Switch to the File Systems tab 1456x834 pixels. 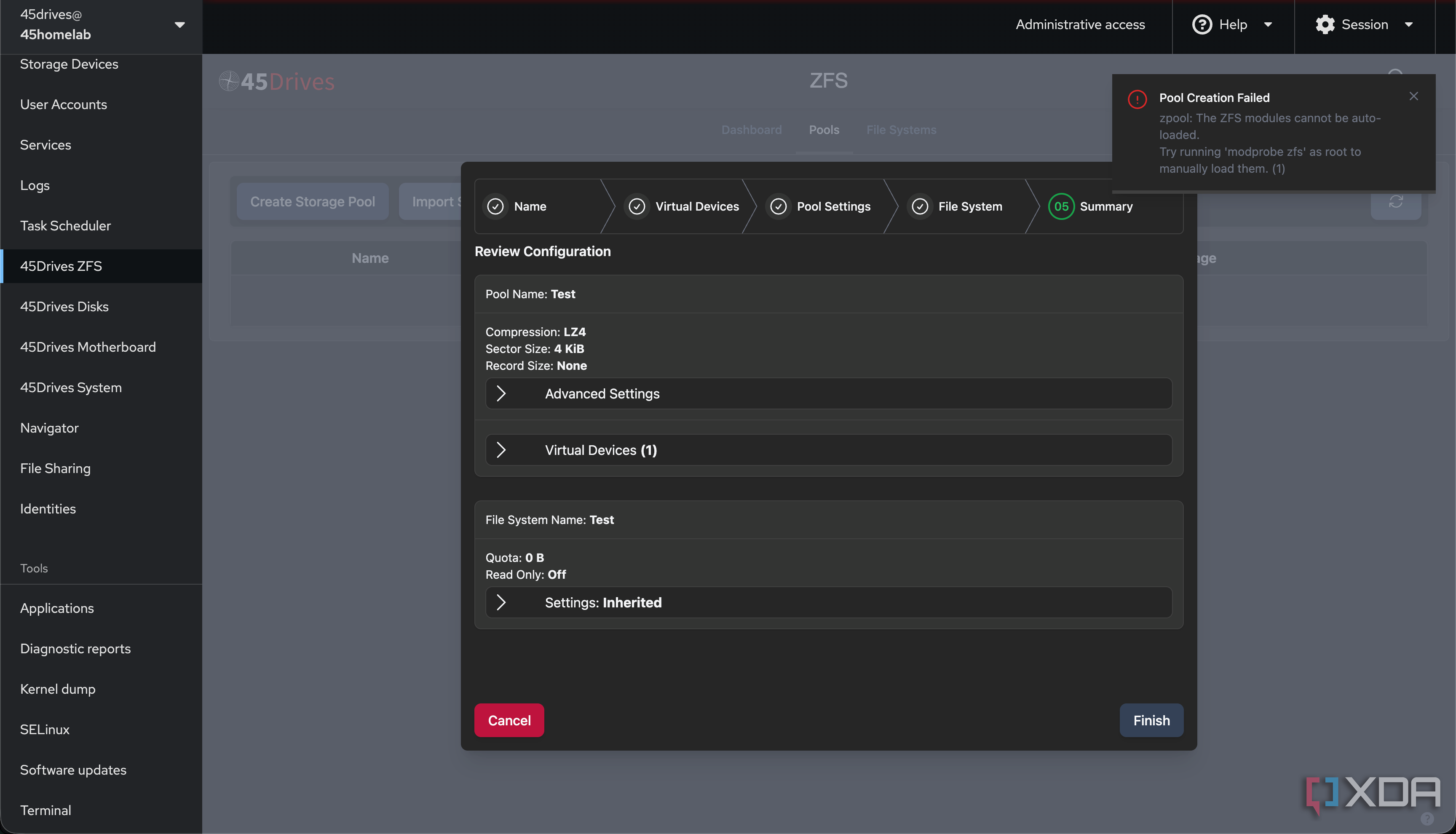point(902,130)
